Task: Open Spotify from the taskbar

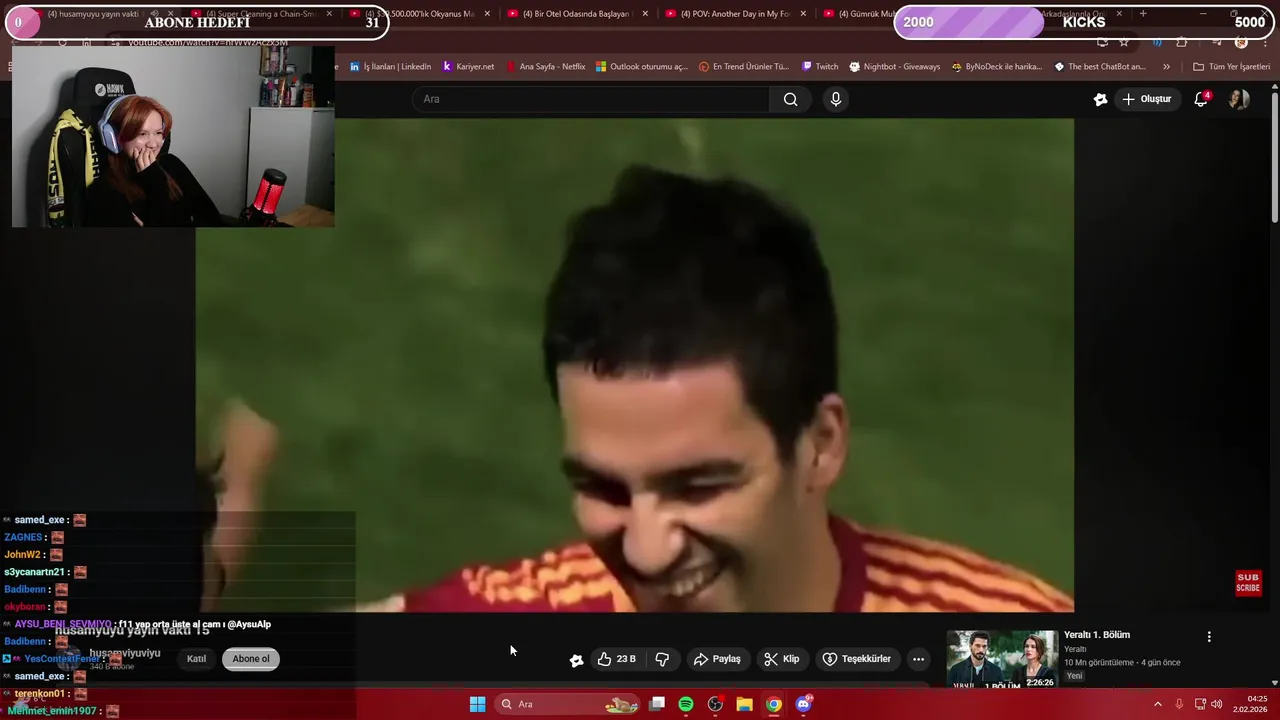Action: [686, 704]
